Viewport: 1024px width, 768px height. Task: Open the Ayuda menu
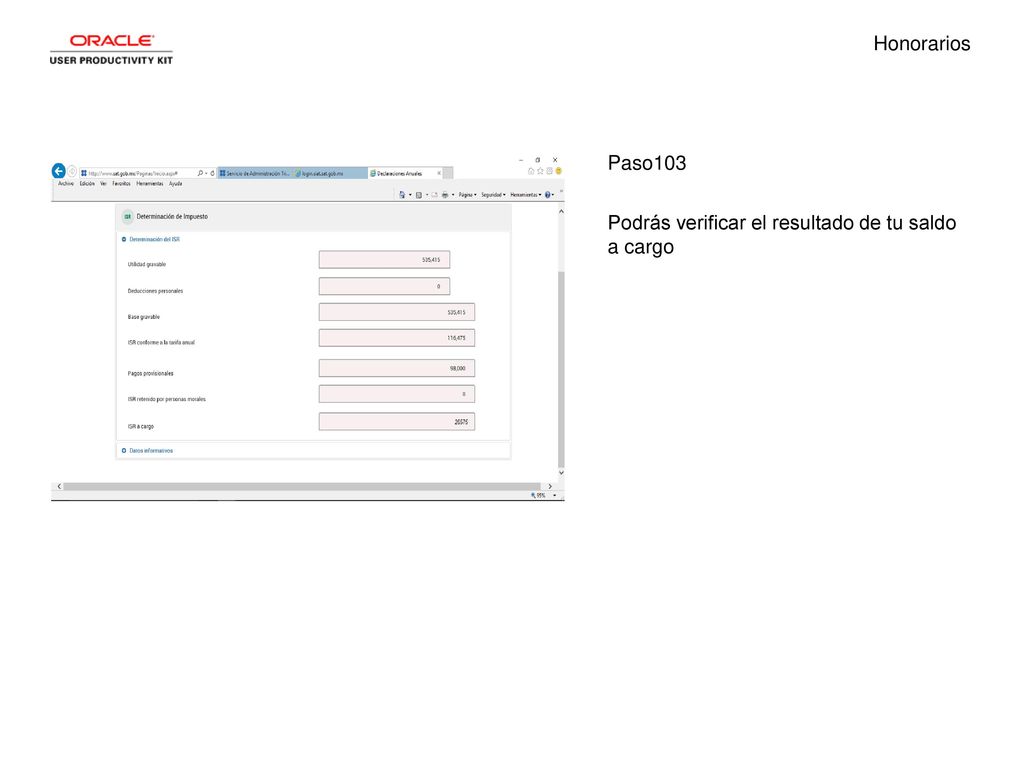[x=176, y=184]
